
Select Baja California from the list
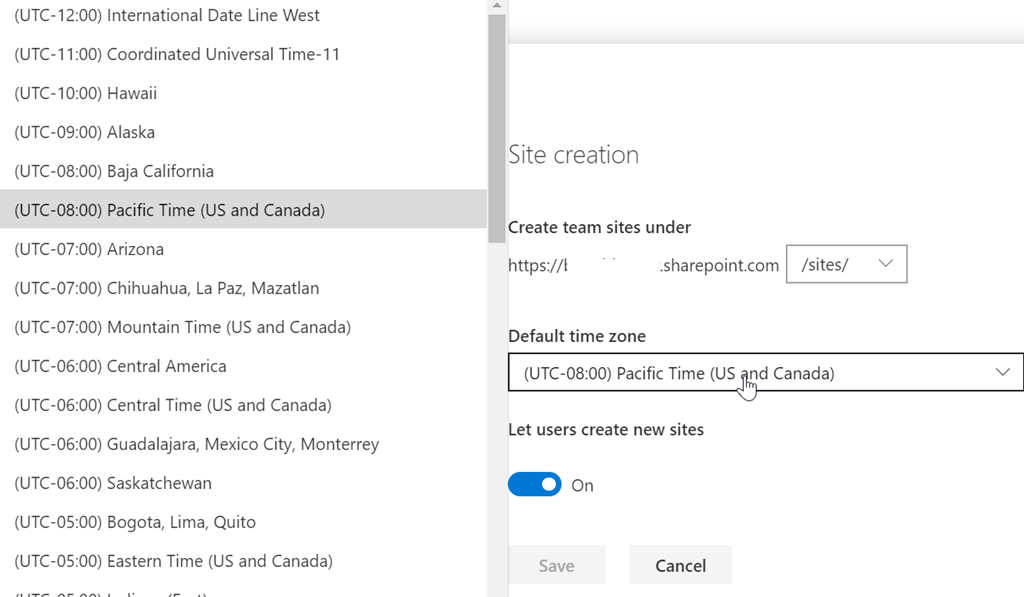click(x=114, y=171)
